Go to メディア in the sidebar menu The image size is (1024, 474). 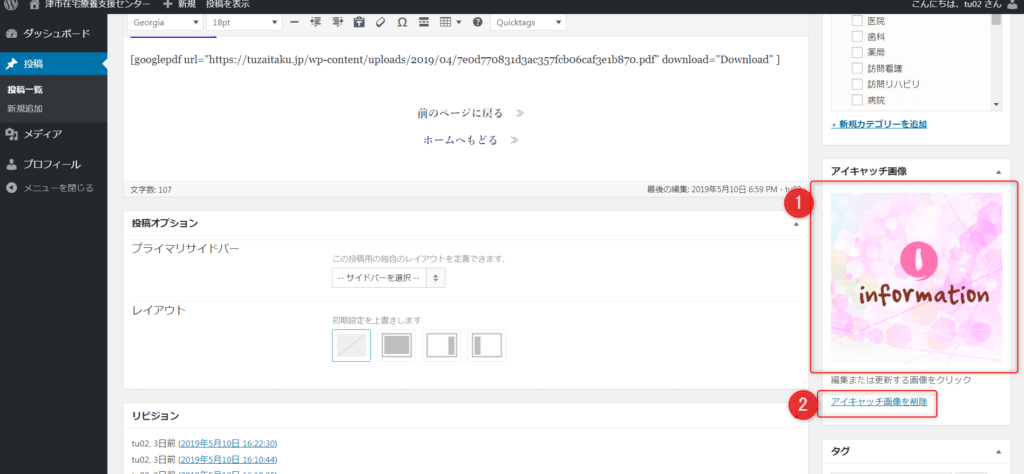[42, 134]
